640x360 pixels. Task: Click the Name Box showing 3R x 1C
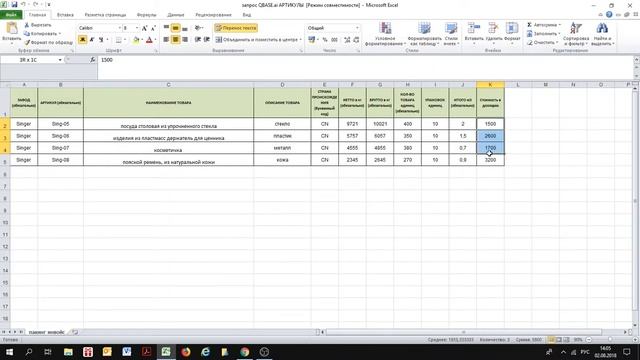pos(29,60)
